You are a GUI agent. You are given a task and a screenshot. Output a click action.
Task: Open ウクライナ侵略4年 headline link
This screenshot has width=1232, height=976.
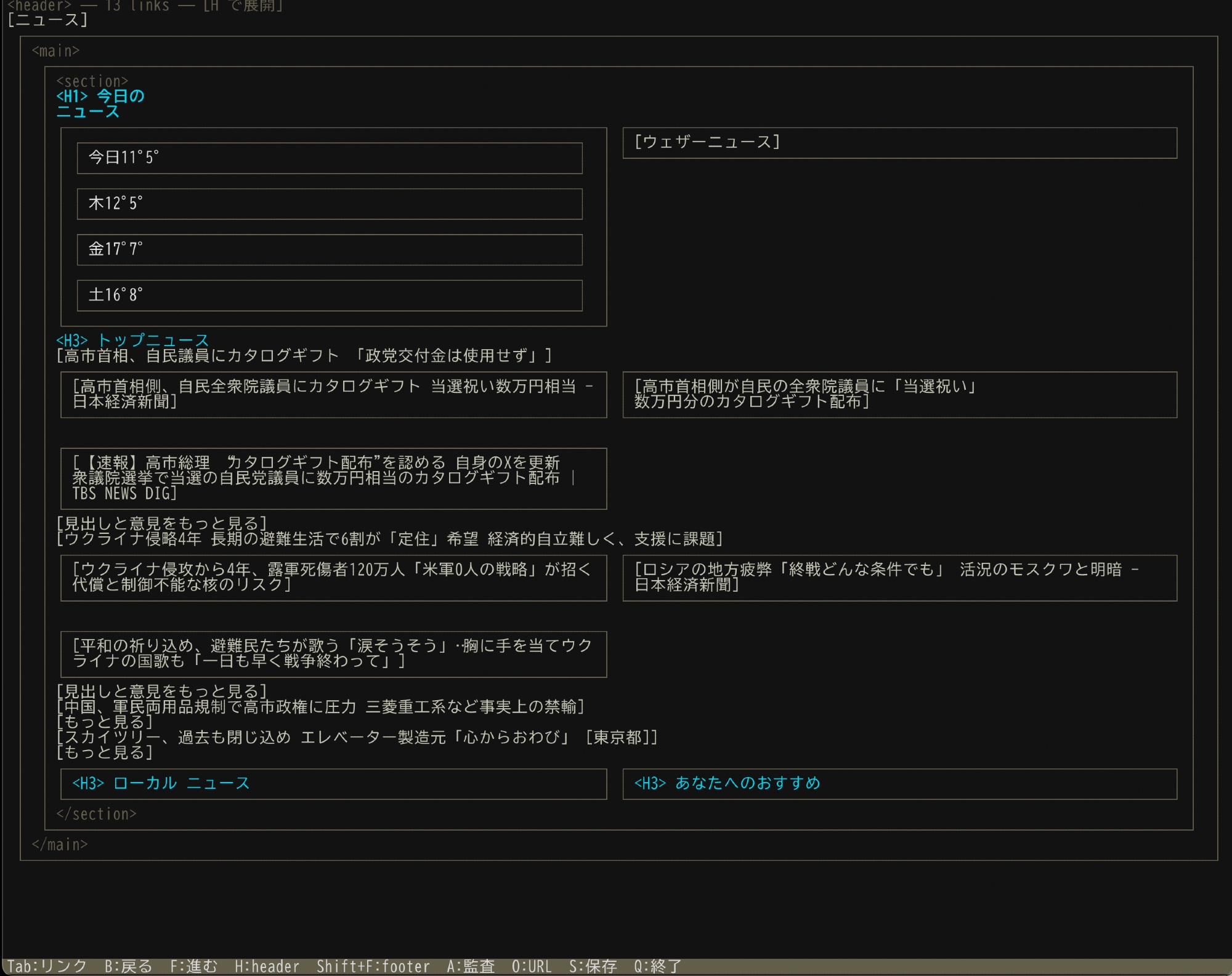point(389,539)
